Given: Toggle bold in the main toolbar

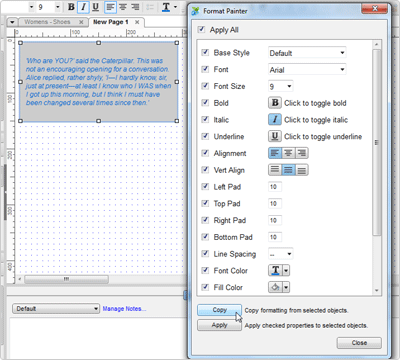Looking at the screenshot, I should tap(71, 7).
